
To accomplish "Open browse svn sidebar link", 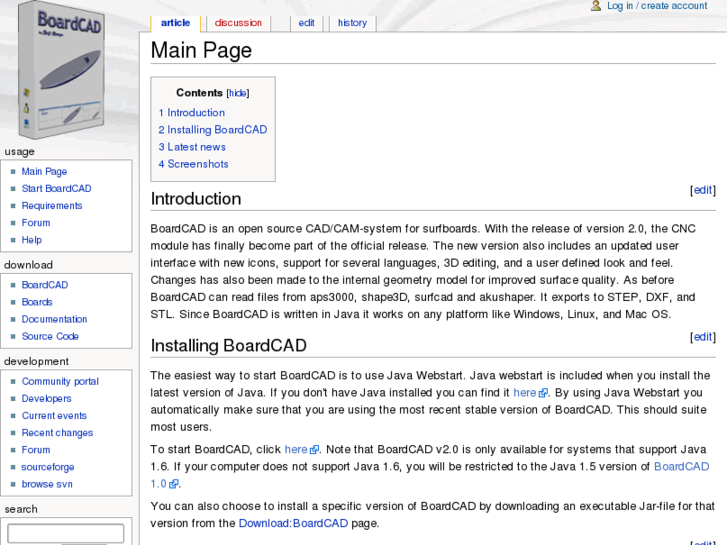I will click(47, 485).
